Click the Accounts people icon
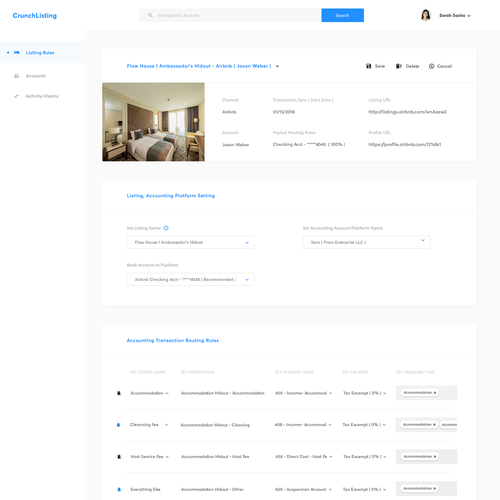This screenshot has width=500, height=500. pos(17,76)
